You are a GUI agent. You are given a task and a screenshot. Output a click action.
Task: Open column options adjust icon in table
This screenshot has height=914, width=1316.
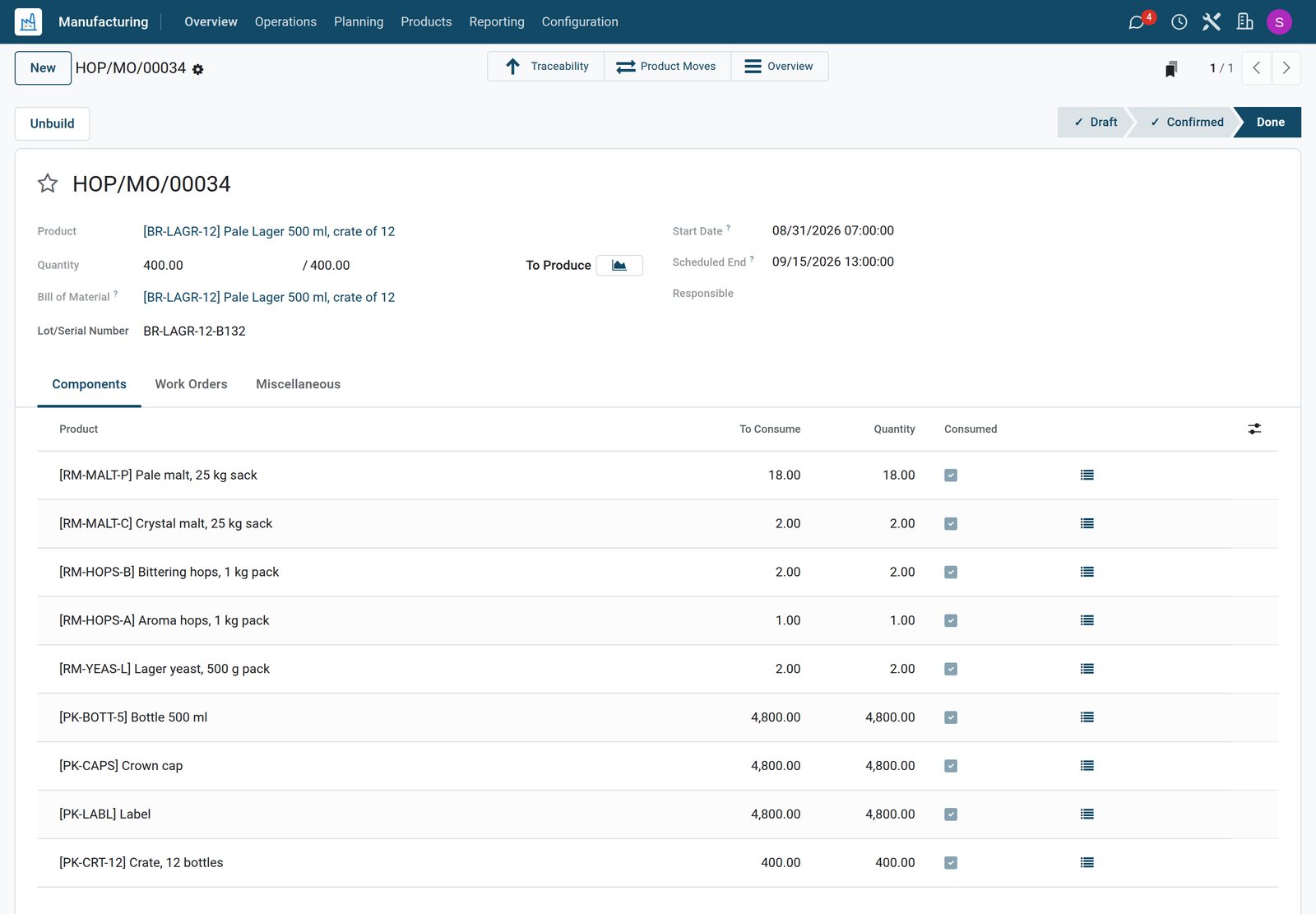point(1254,429)
